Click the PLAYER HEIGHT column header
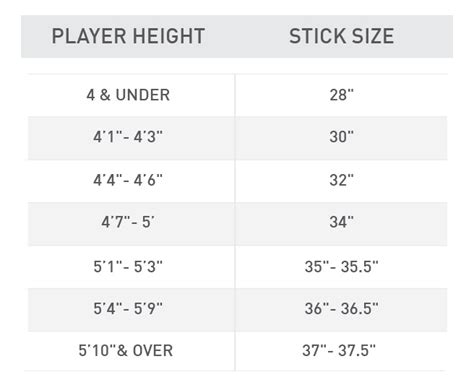The width and height of the screenshot is (474, 390). tap(128, 36)
